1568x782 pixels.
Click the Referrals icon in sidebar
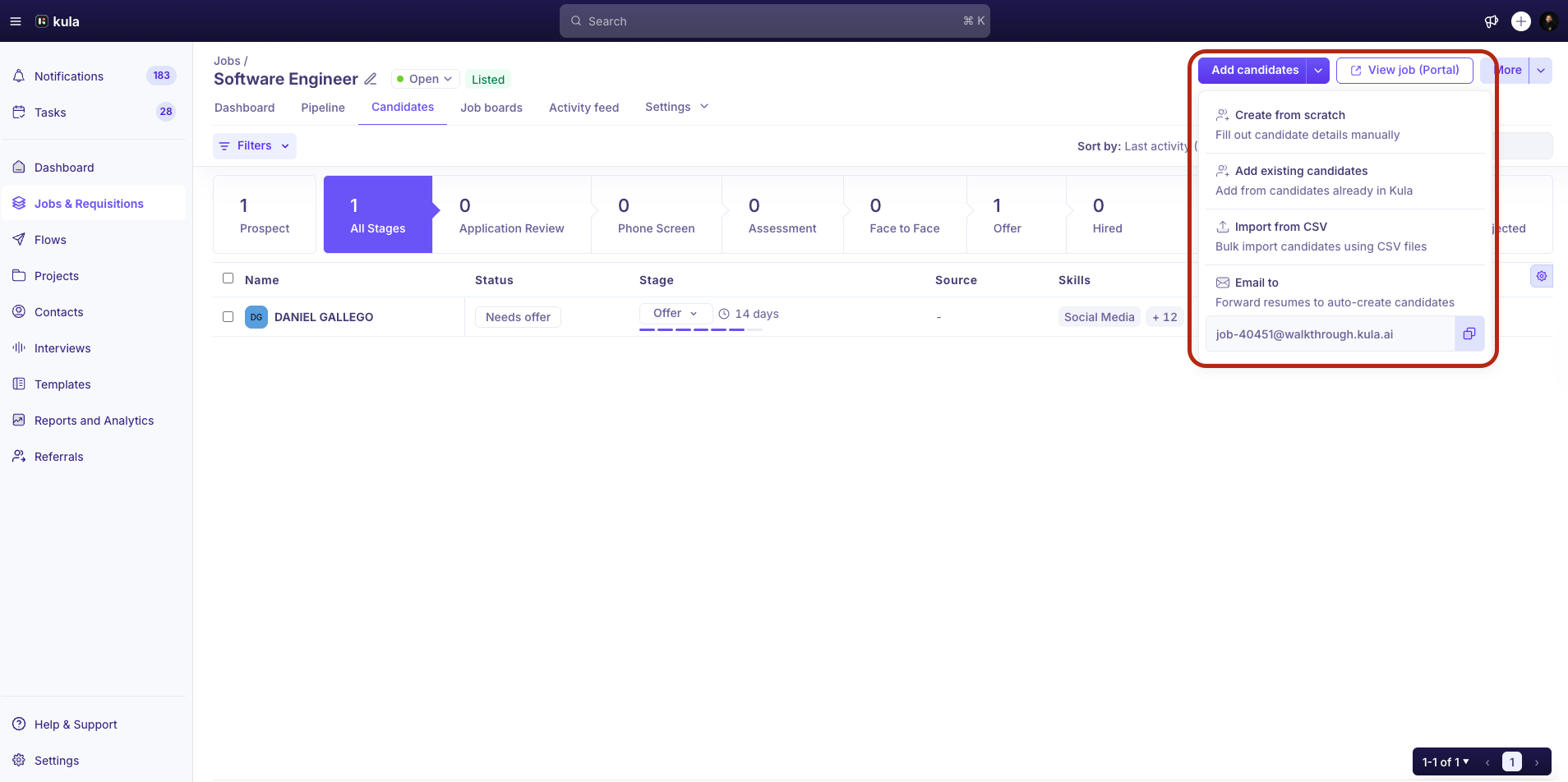tap(19, 456)
